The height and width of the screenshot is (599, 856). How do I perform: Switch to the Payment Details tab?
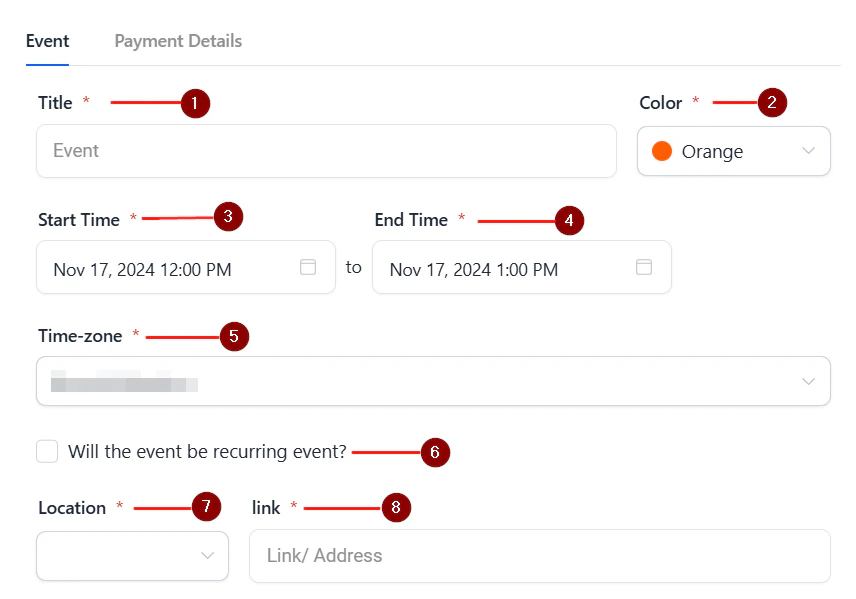point(177,41)
